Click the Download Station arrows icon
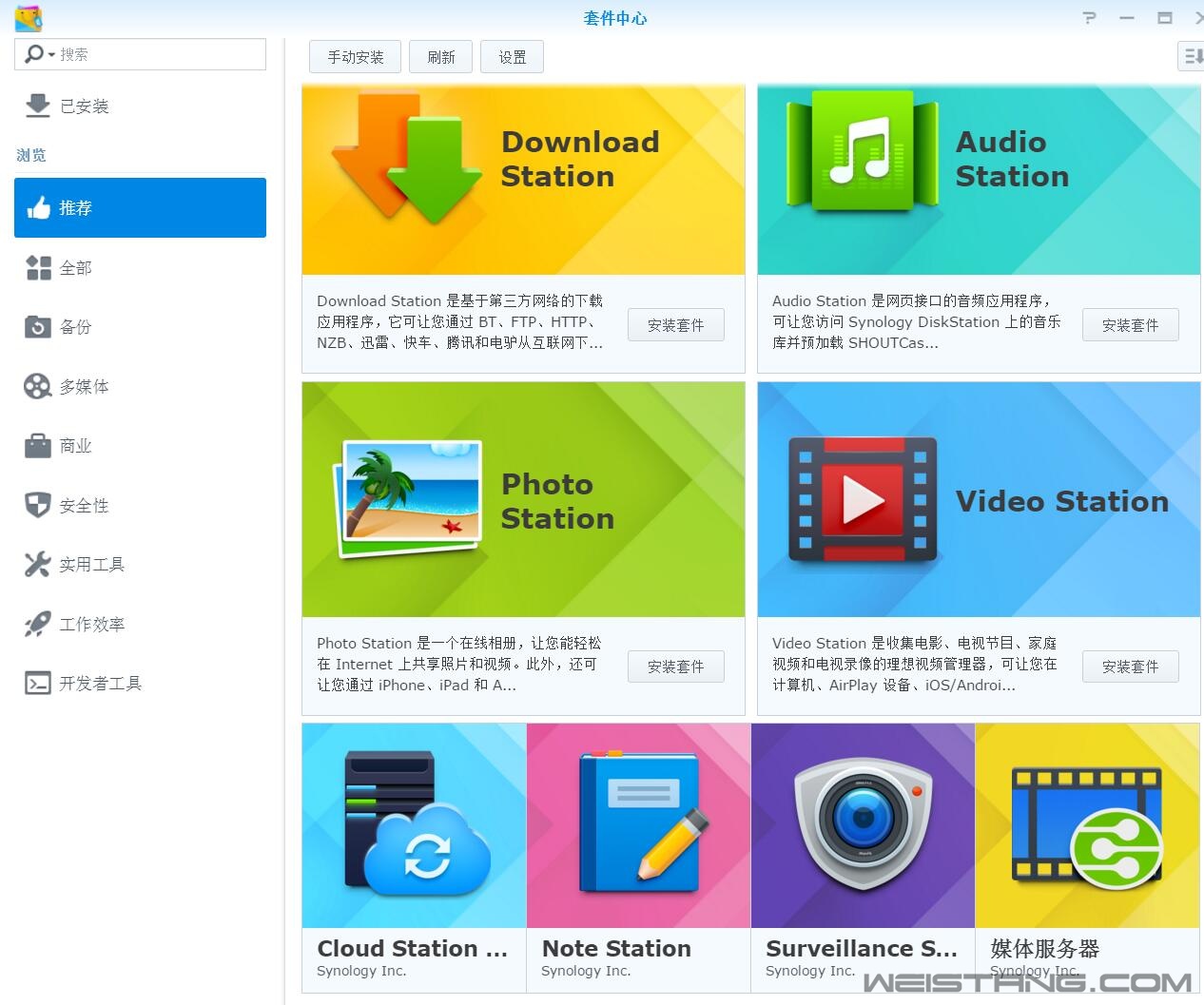1204x1005 pixels. tap(407, 157)
